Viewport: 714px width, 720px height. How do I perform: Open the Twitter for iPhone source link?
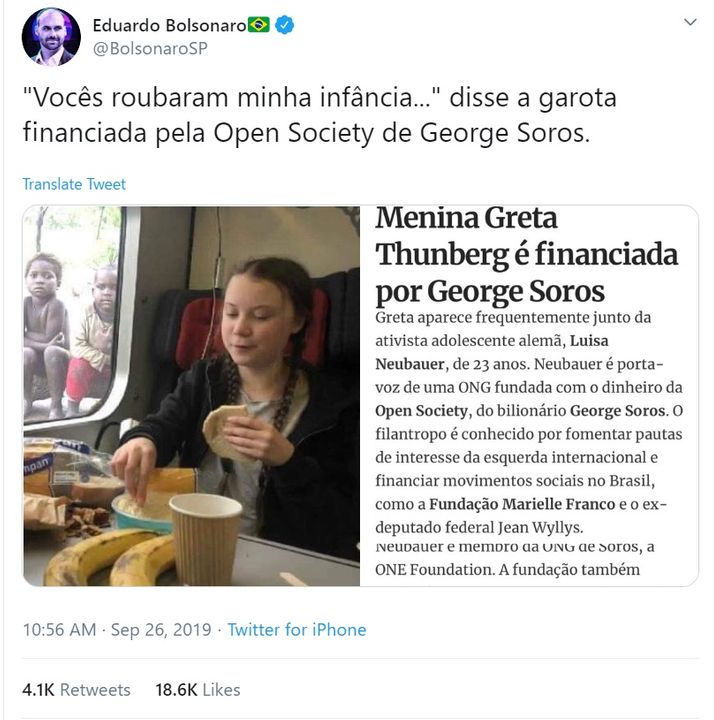297,630
